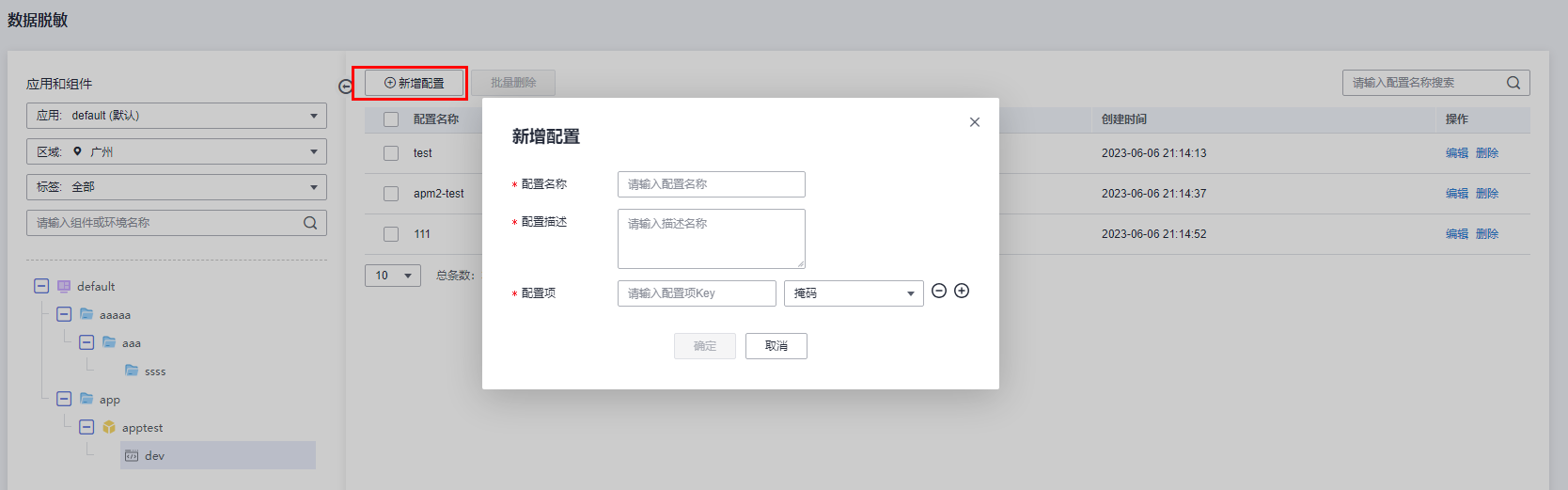Collapse the default tree node
The image size is (1568, 490).
[x=41, y=286]
